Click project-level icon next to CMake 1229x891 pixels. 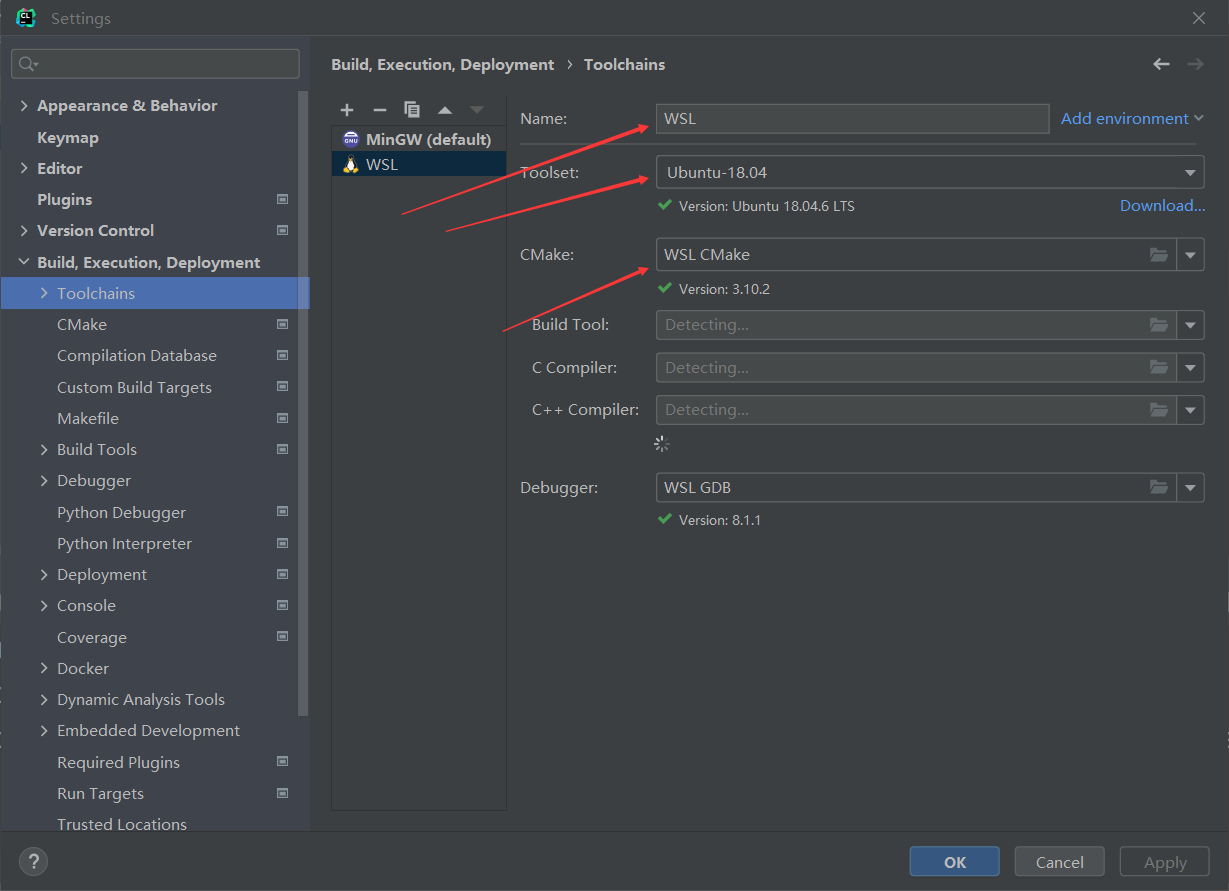(x=282, y=325)
